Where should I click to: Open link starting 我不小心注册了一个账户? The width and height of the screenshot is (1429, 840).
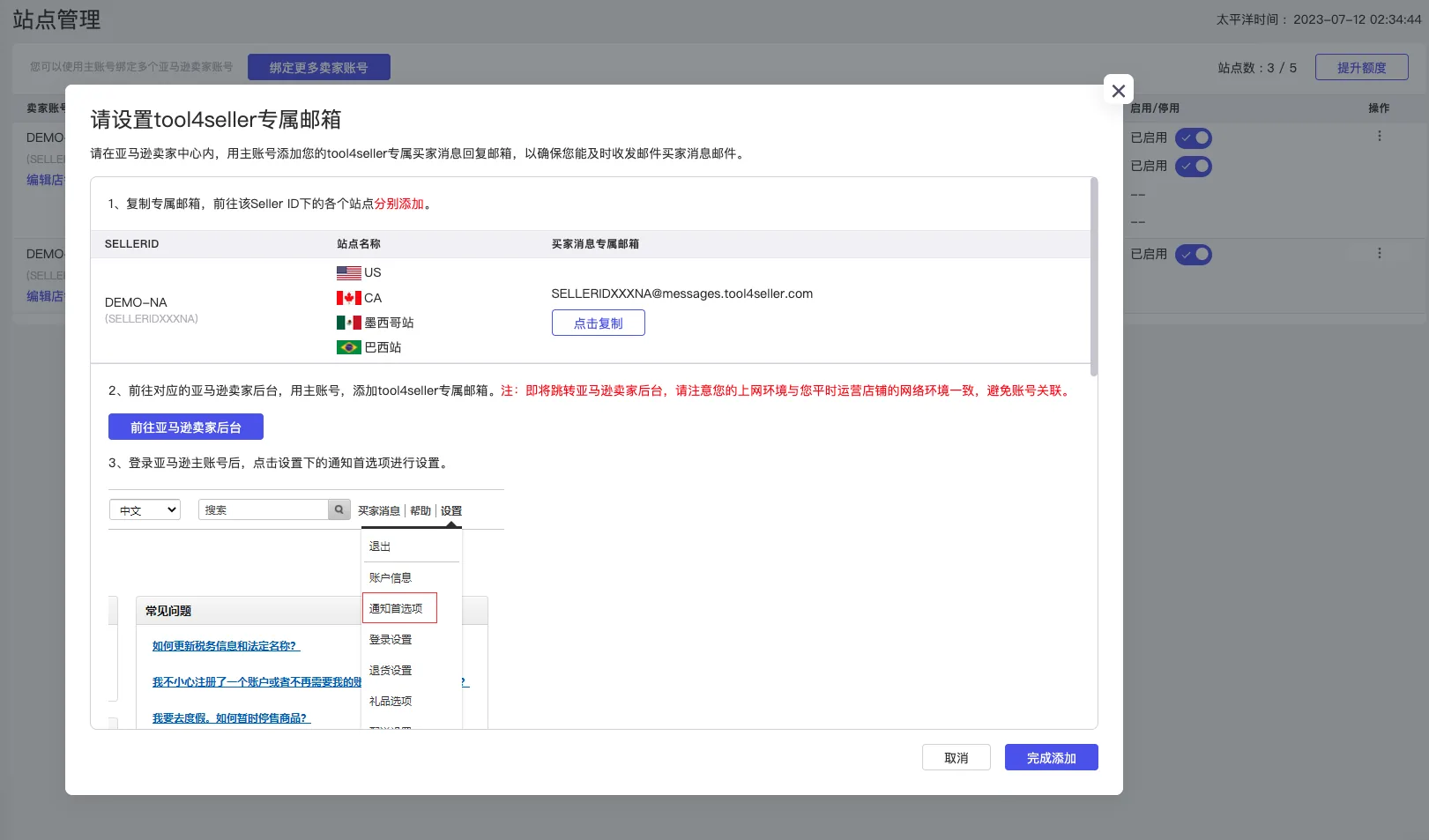pos(257,682)
